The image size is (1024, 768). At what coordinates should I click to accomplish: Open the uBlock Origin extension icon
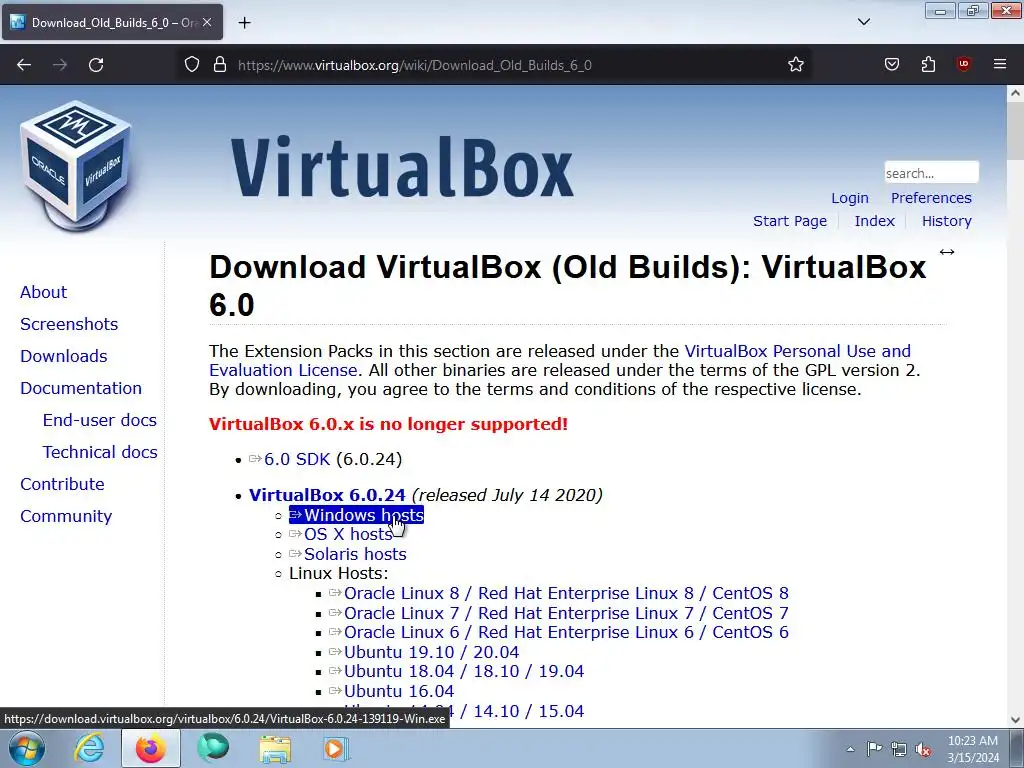963,65
